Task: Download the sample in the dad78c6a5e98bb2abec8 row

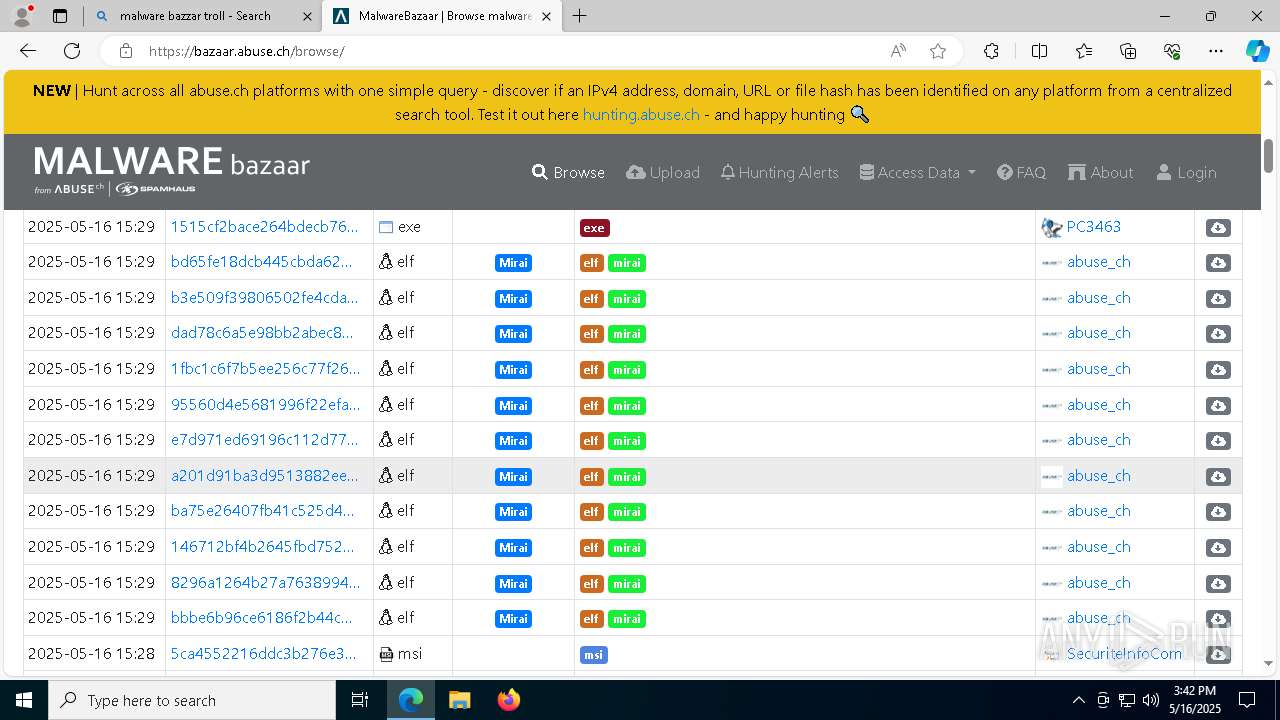Action: 1218,334
